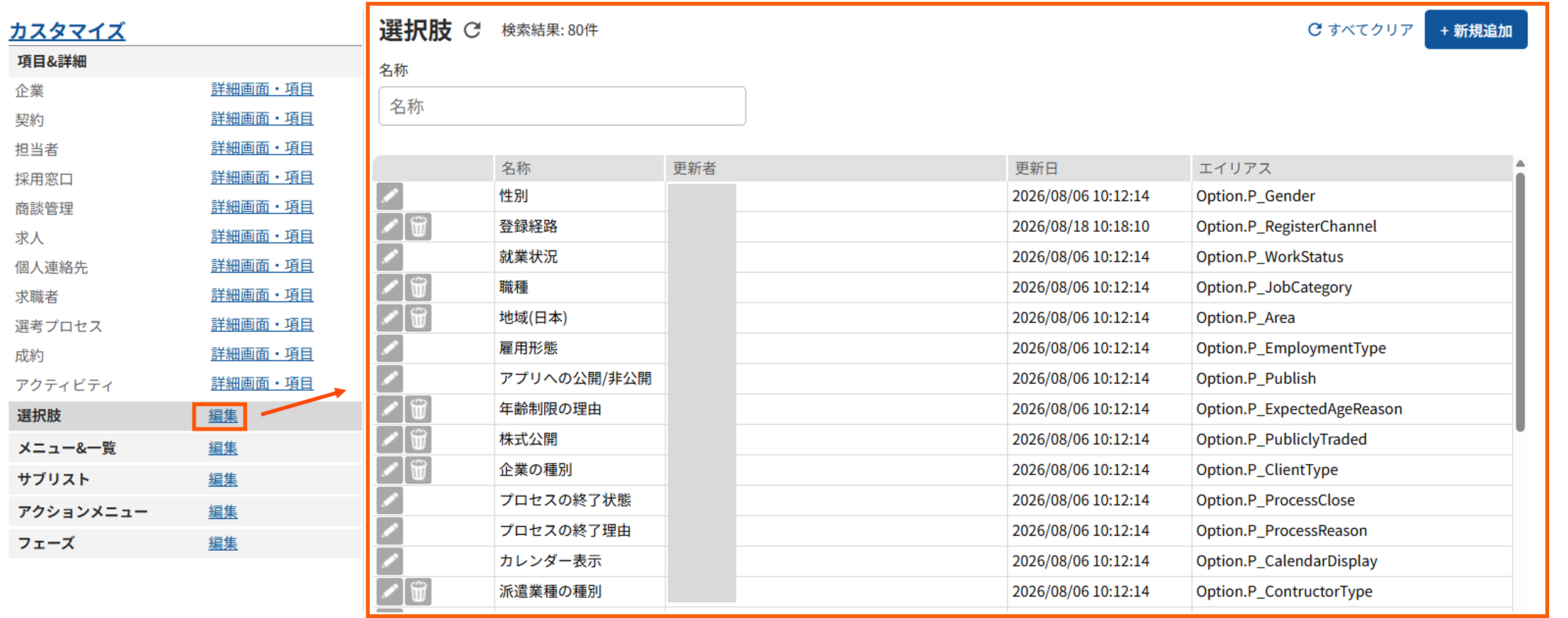Click the カスタマイズ heading link
This screenshot has height=618, width=1568.
point(67,31)
